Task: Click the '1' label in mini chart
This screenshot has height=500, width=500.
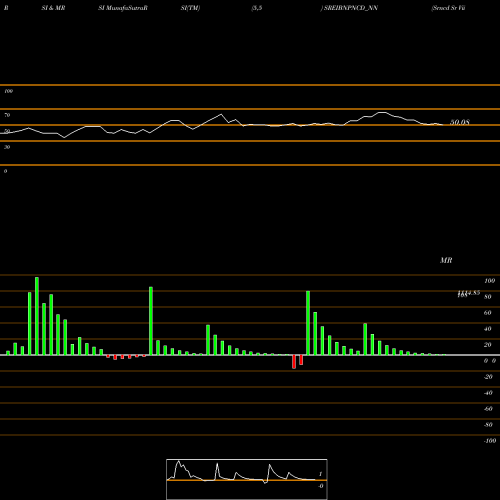Action: tap(320, 474)
